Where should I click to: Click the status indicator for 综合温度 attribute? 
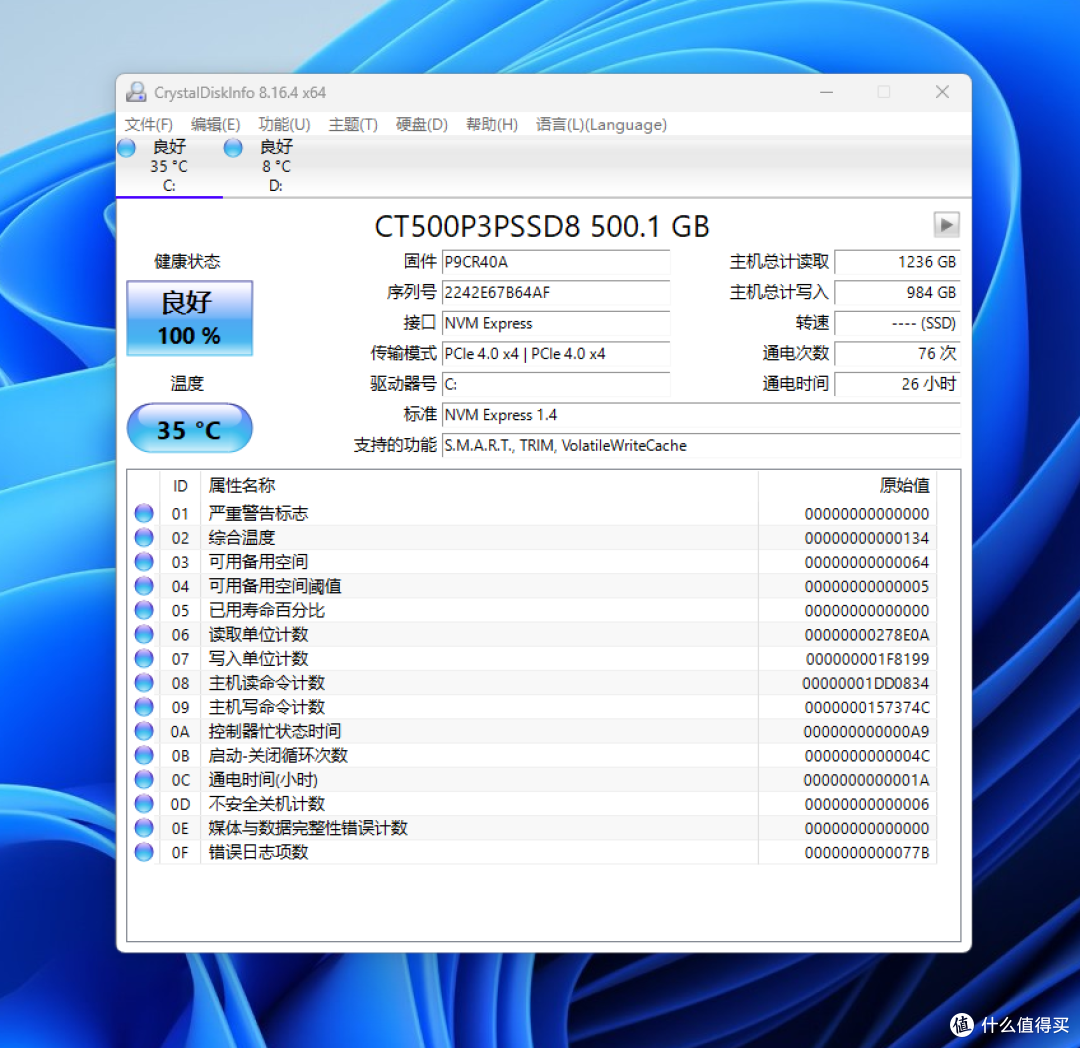click(x=143, y=537)
